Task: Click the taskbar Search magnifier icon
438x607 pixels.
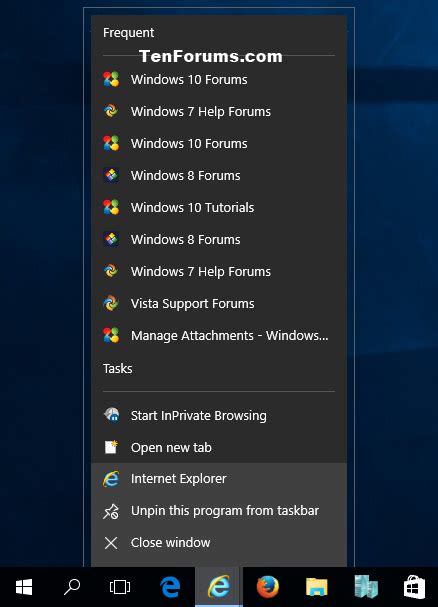Action: click(72, 587)
